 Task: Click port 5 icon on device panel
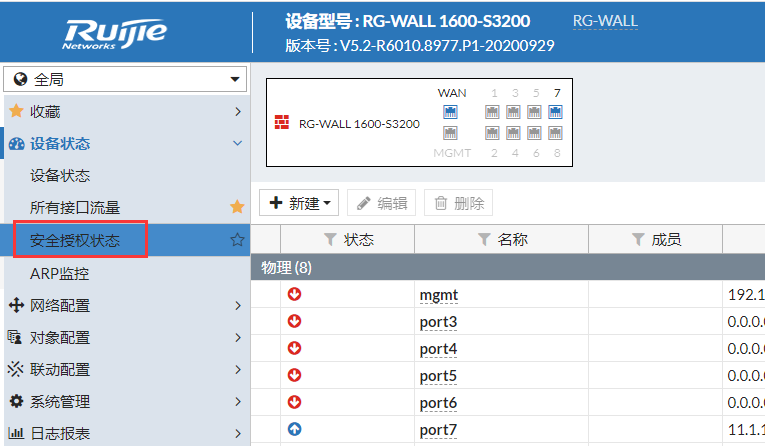[534, 112]
